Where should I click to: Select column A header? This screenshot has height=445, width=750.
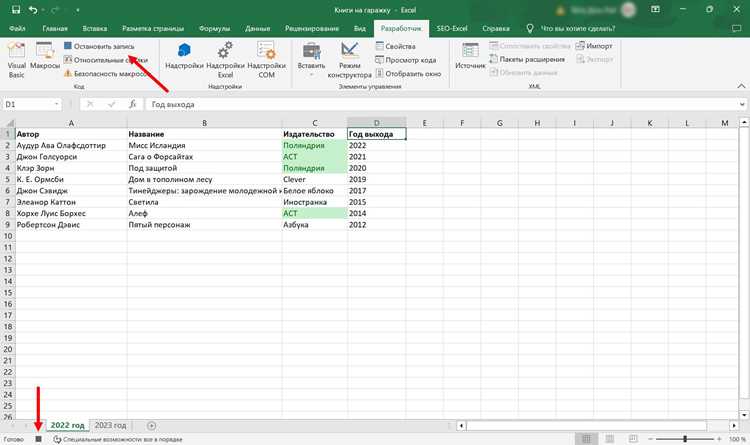coord(71,123)
